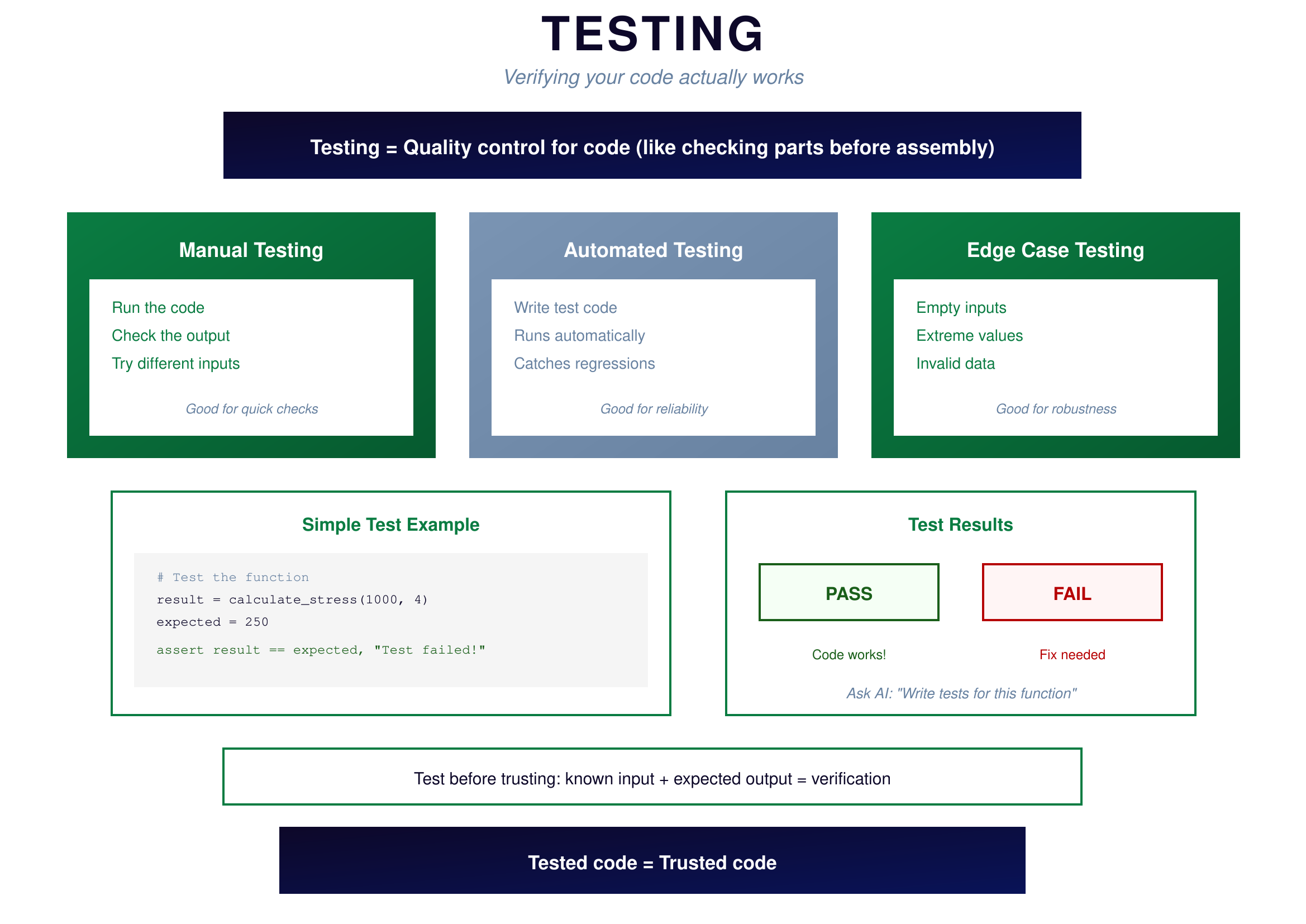Click 'Run the code' list item
Viewport: 1306px width, 924px height.
click(158, 308)
